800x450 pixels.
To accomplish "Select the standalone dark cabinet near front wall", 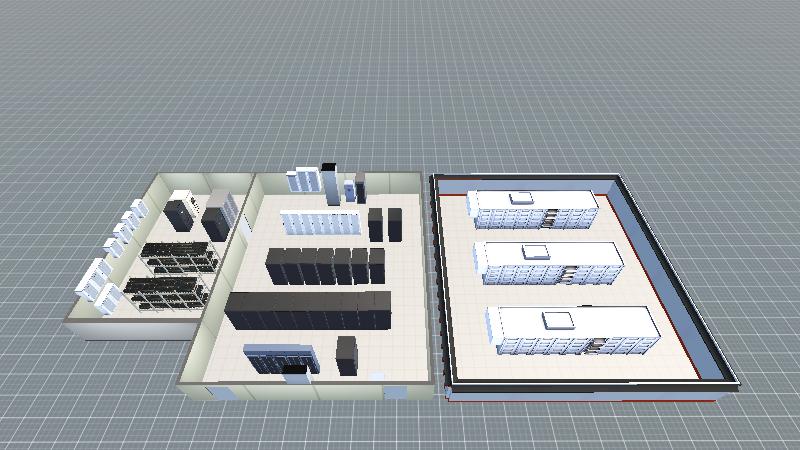I will [x=346, y=355].
